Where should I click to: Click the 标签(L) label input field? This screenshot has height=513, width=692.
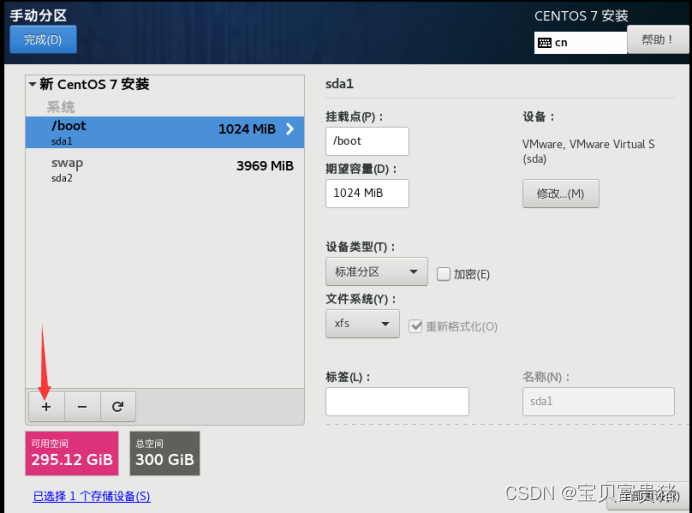pyautogui.click(x=397, y=401)
